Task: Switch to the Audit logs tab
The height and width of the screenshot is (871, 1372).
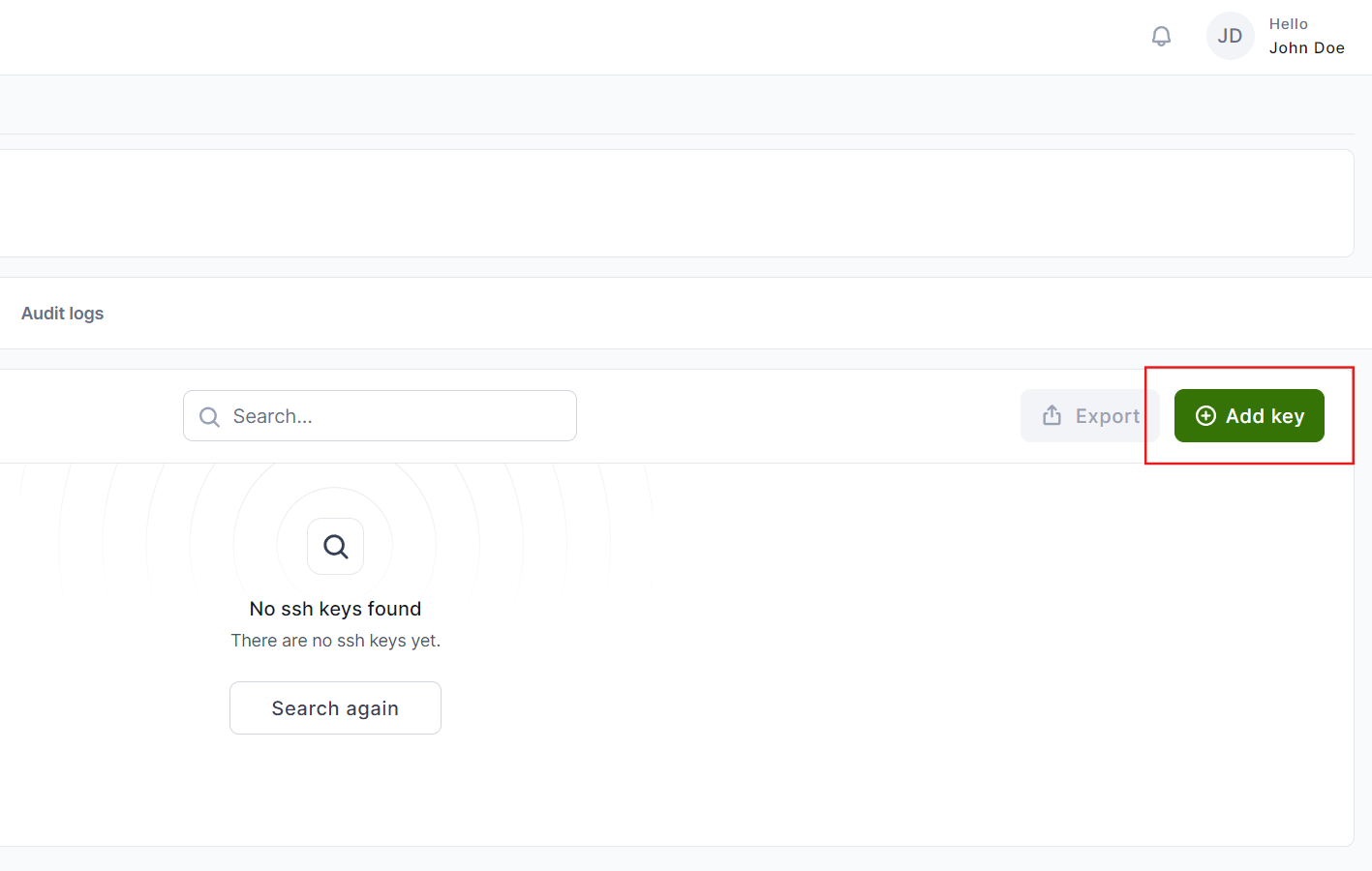Action: [x=62, y=314]
